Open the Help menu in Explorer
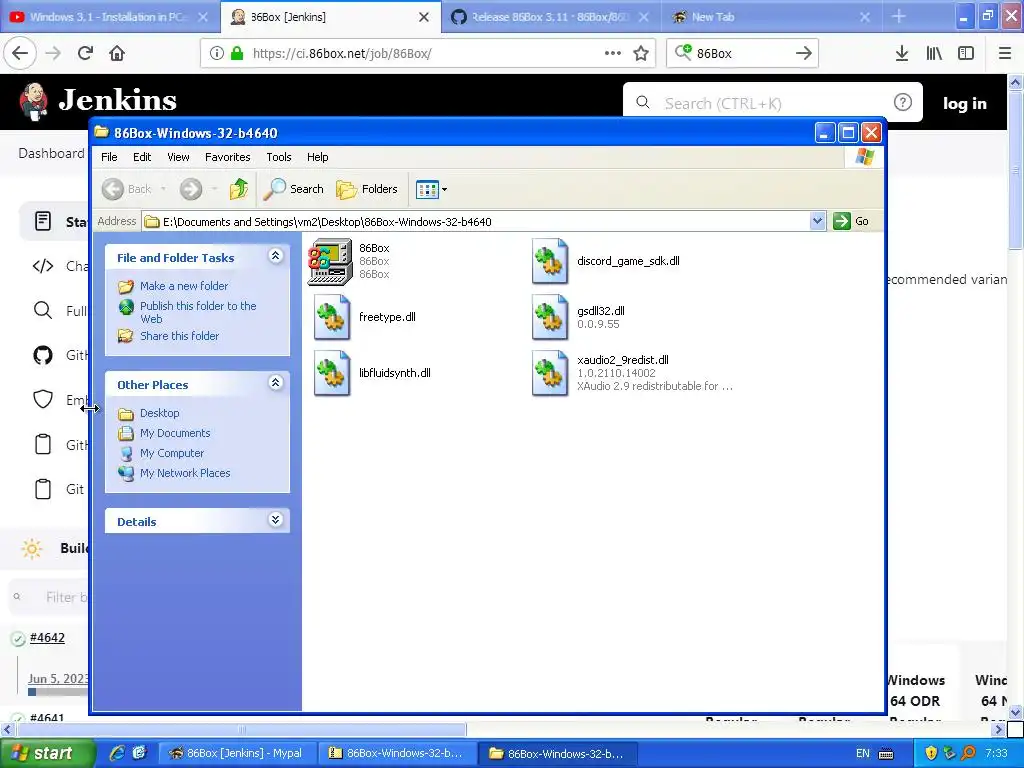 coord(317,157)
